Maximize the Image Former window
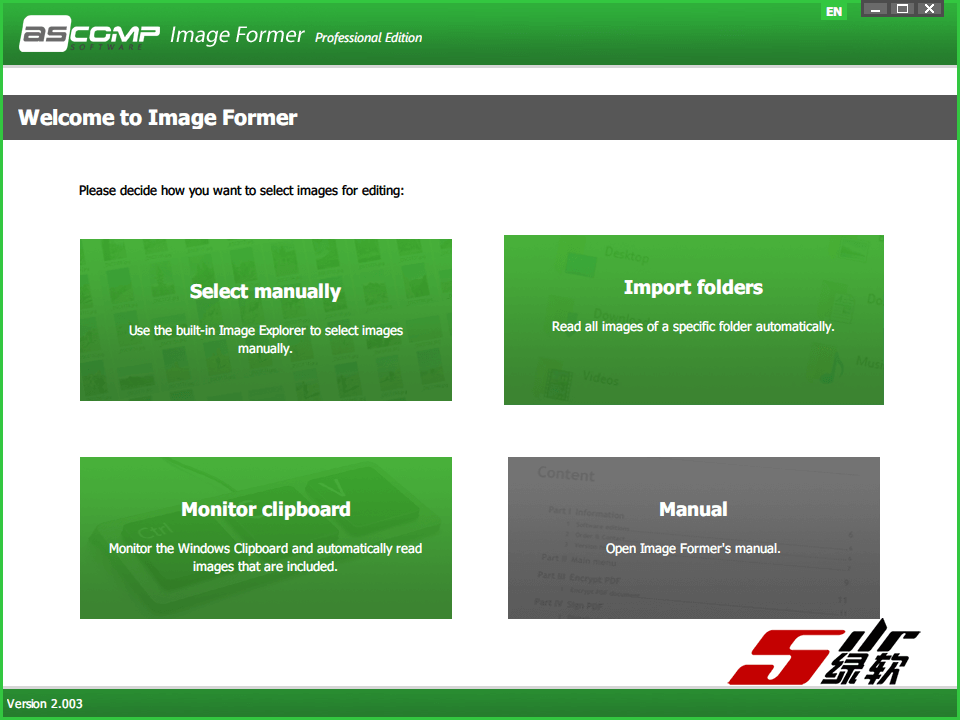 coord(902,10)
